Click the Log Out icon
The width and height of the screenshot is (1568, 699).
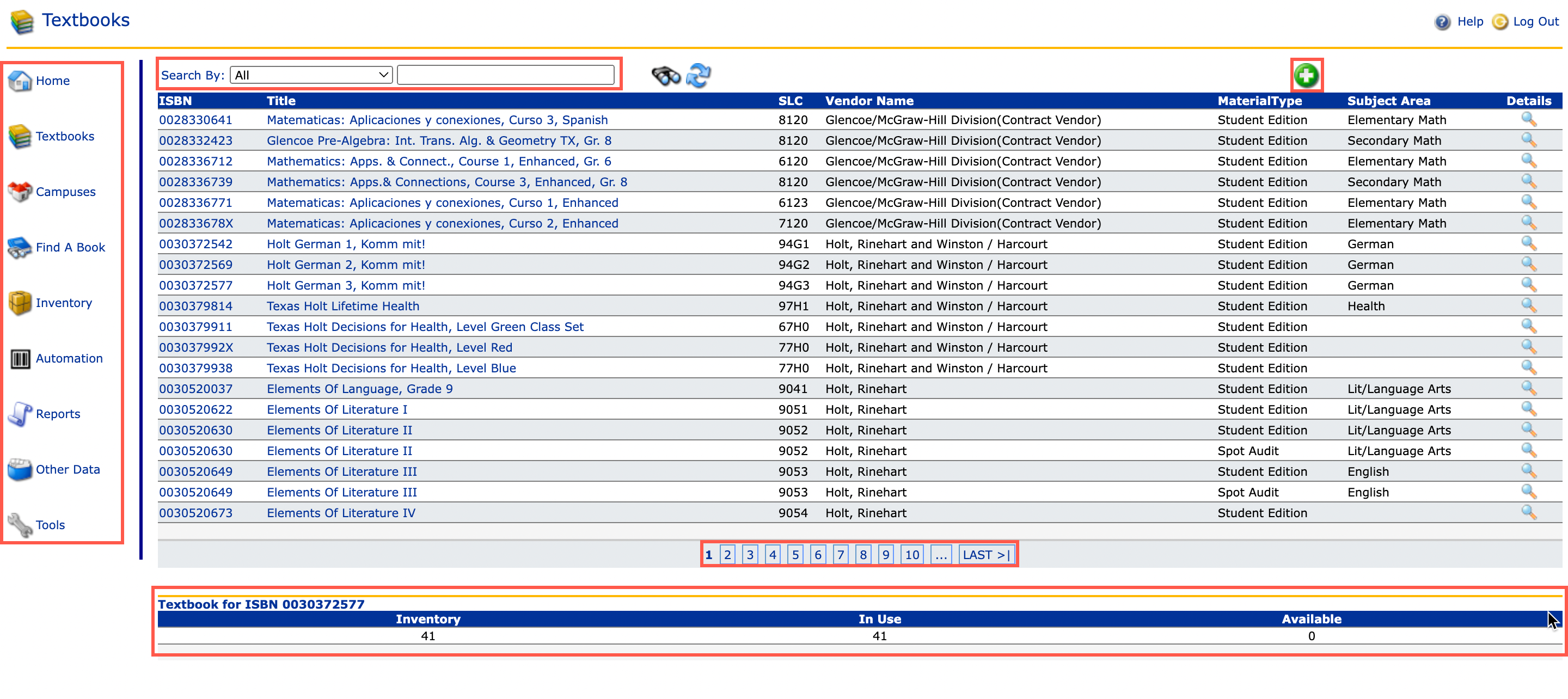[1500, 22]
